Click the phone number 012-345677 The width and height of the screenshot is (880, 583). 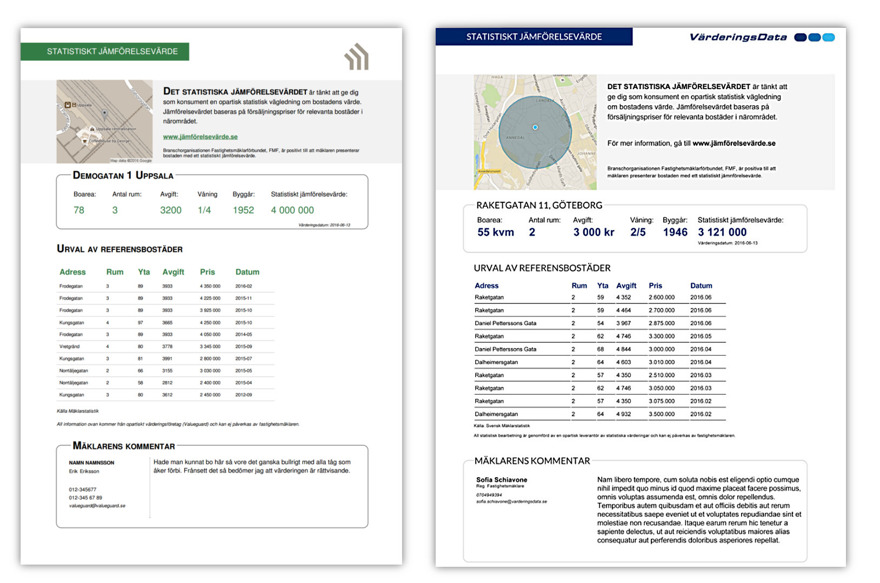(x=82, y=489)
